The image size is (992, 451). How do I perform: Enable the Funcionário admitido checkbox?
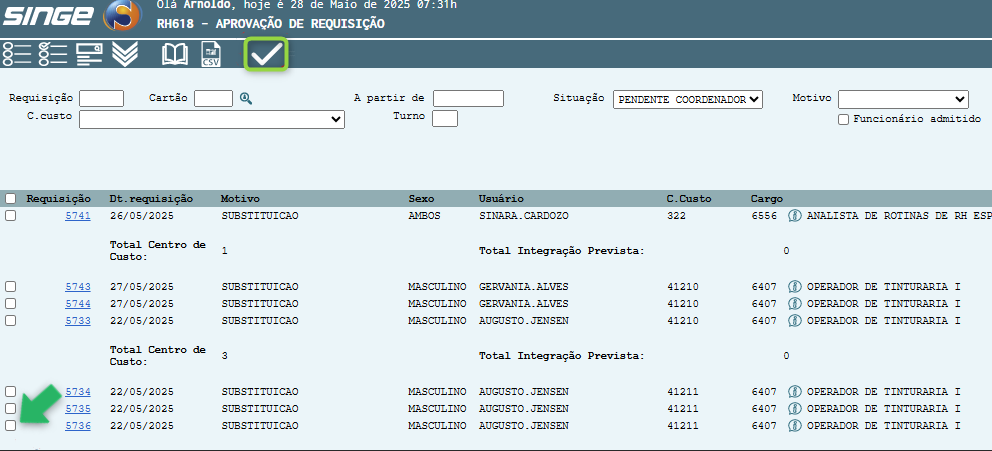point(843,119)
